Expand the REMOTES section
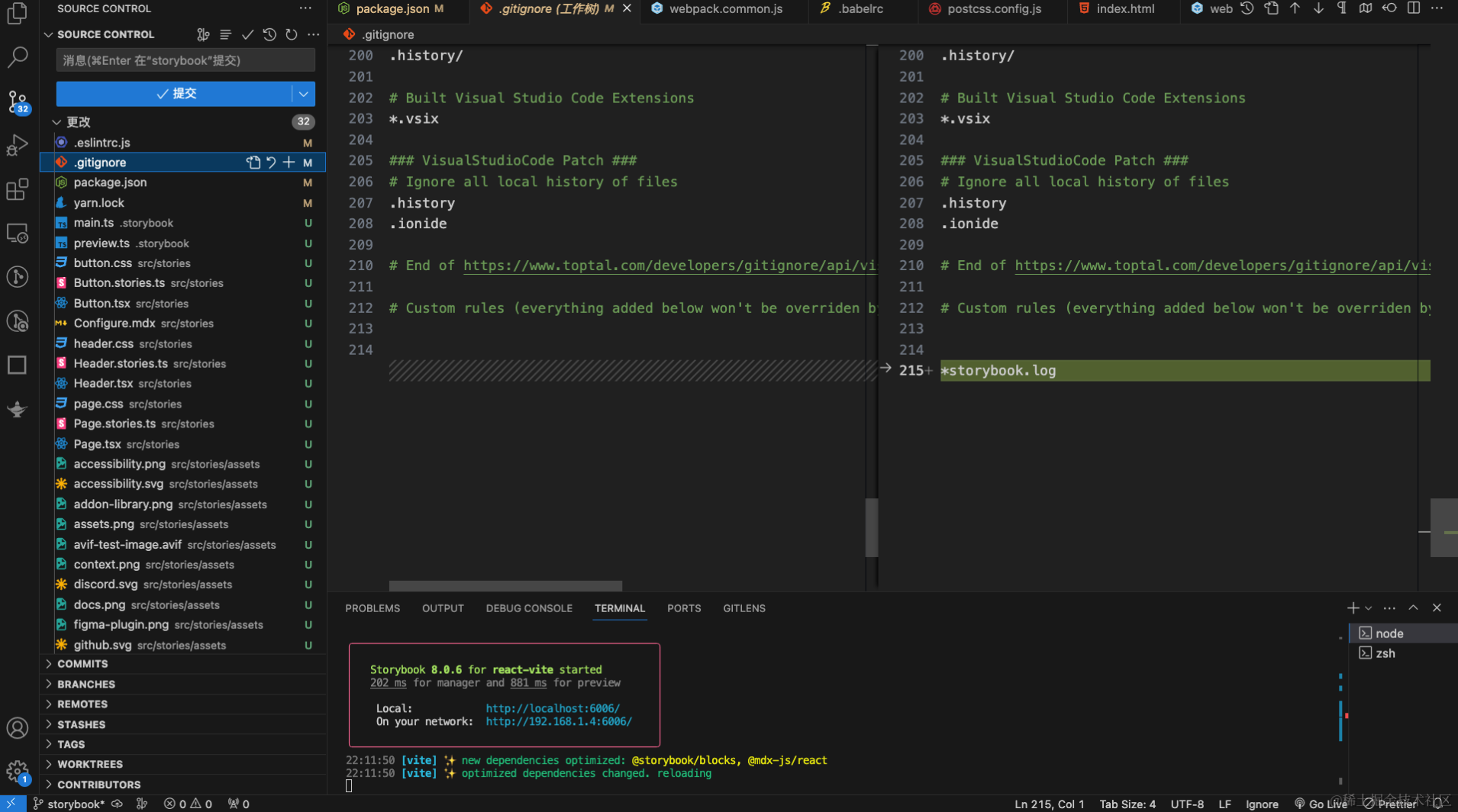The height and width of the screenshot is (812, 1458). pyautogui.click(x=82, y=704)
